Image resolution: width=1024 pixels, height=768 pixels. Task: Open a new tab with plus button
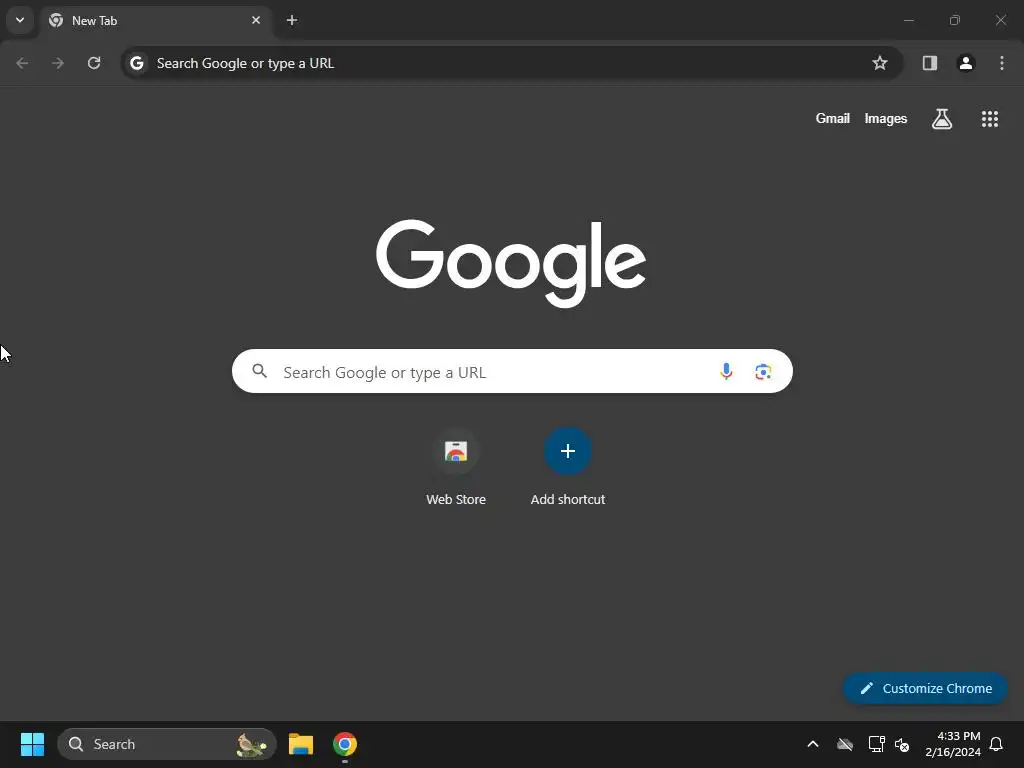pyautogui.click(x=292, y=20)
